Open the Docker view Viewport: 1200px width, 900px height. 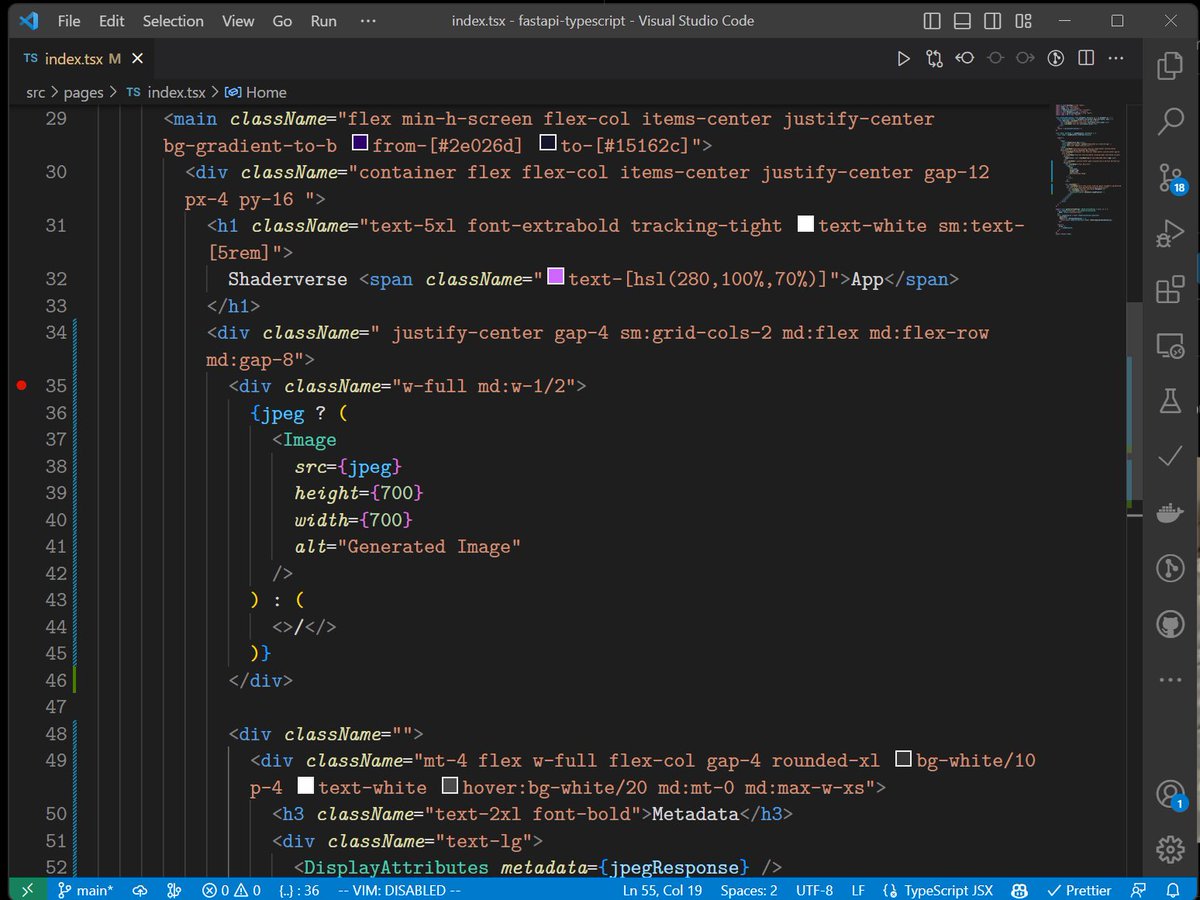1170,513
